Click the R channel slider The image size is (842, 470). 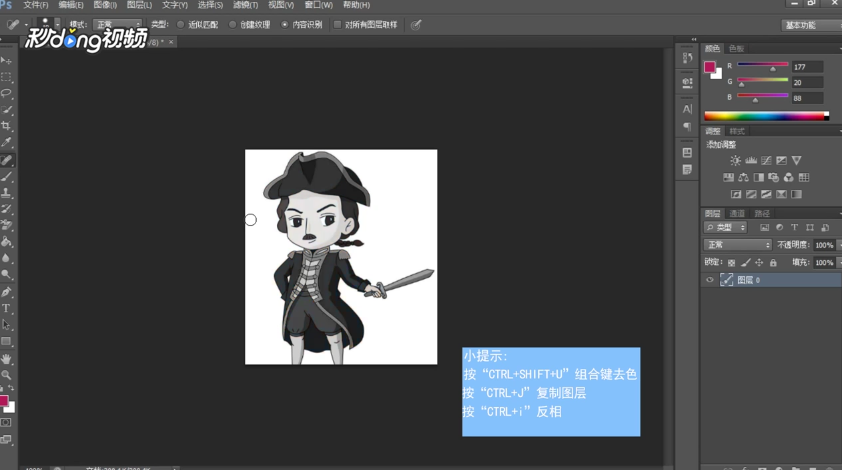click(763, 64)
